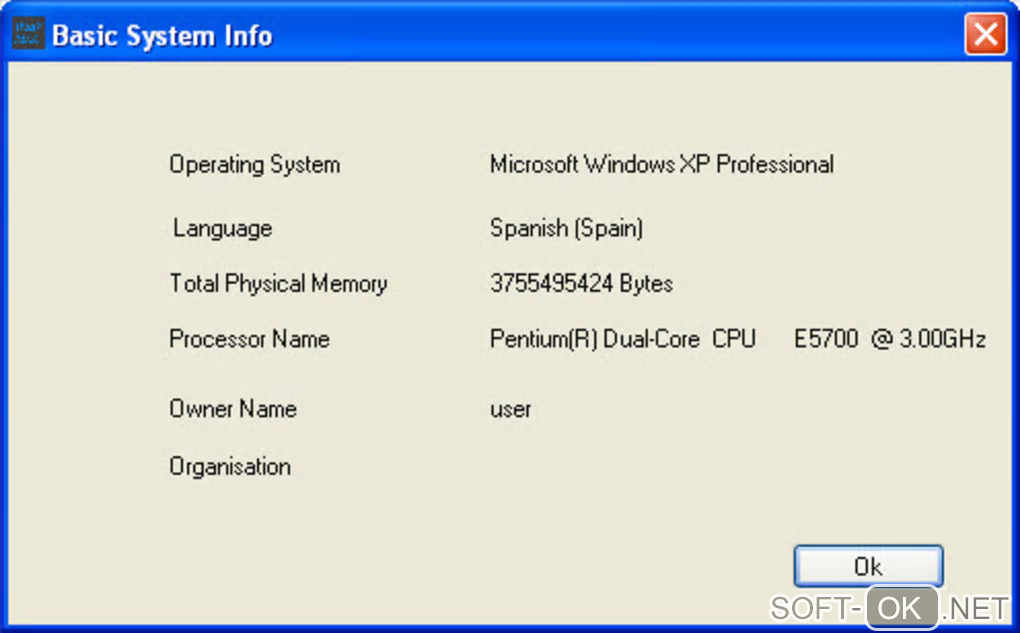Click the 'Owner Name' label

point(233,409)
